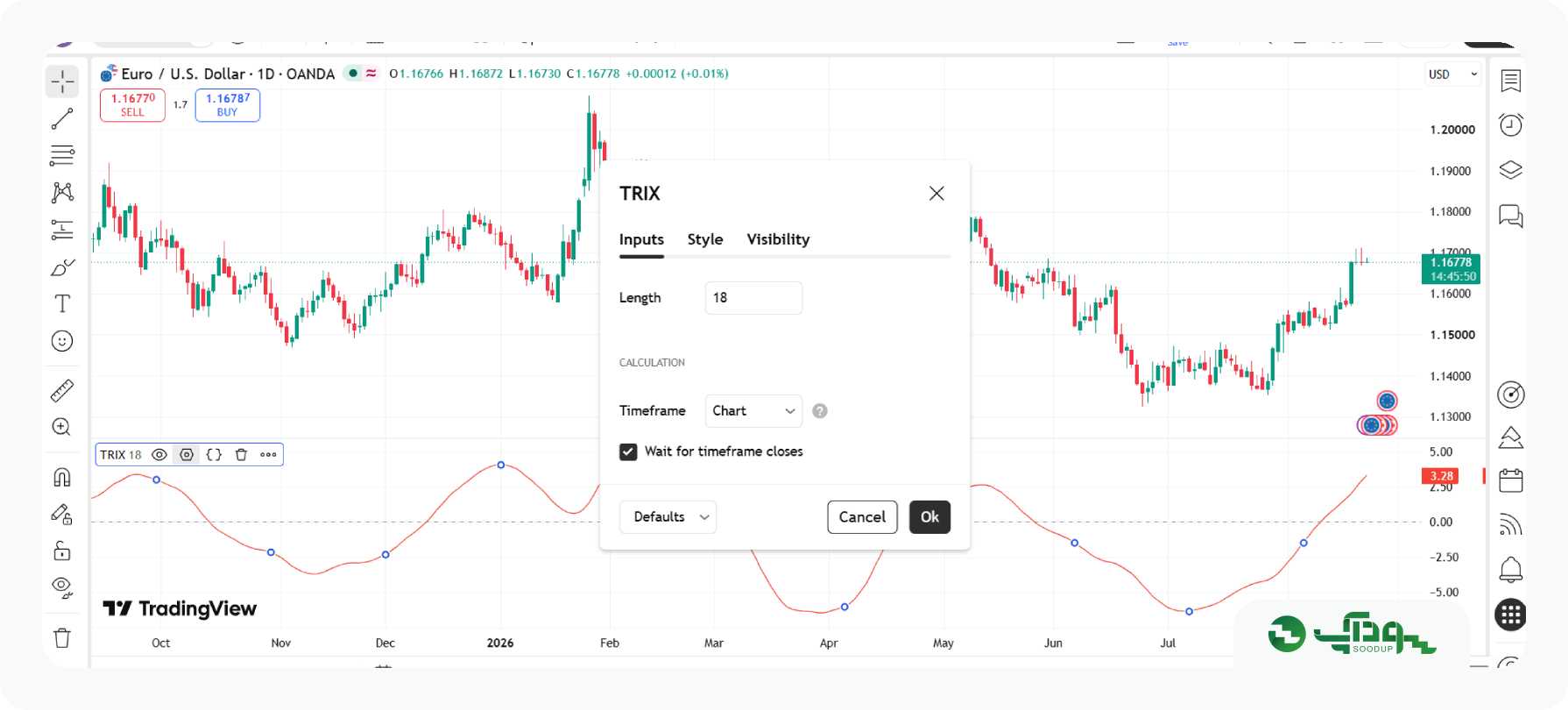Open more options for TRIX indicator

coord(268,455)
